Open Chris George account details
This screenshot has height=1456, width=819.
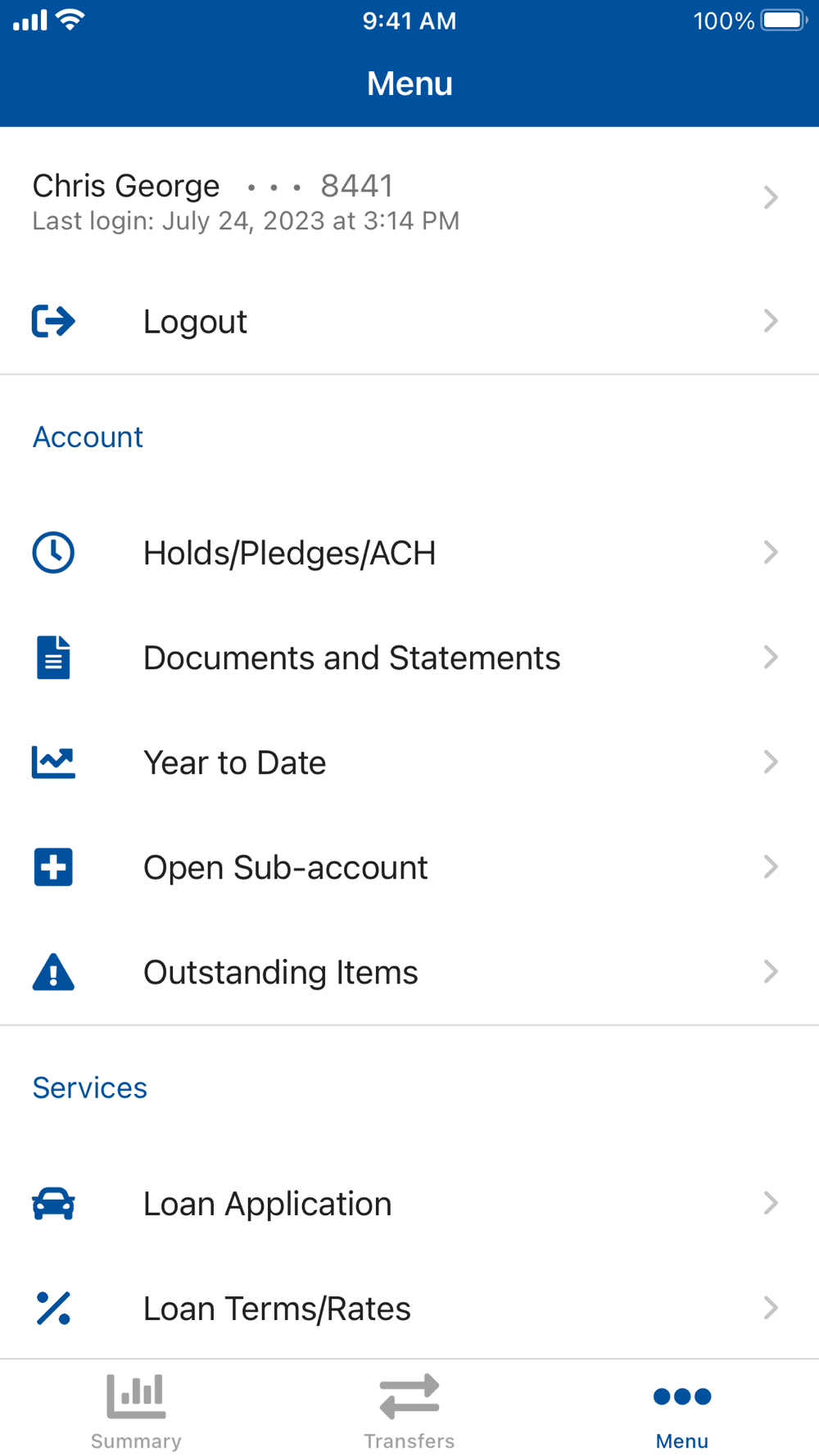[409, 197]
